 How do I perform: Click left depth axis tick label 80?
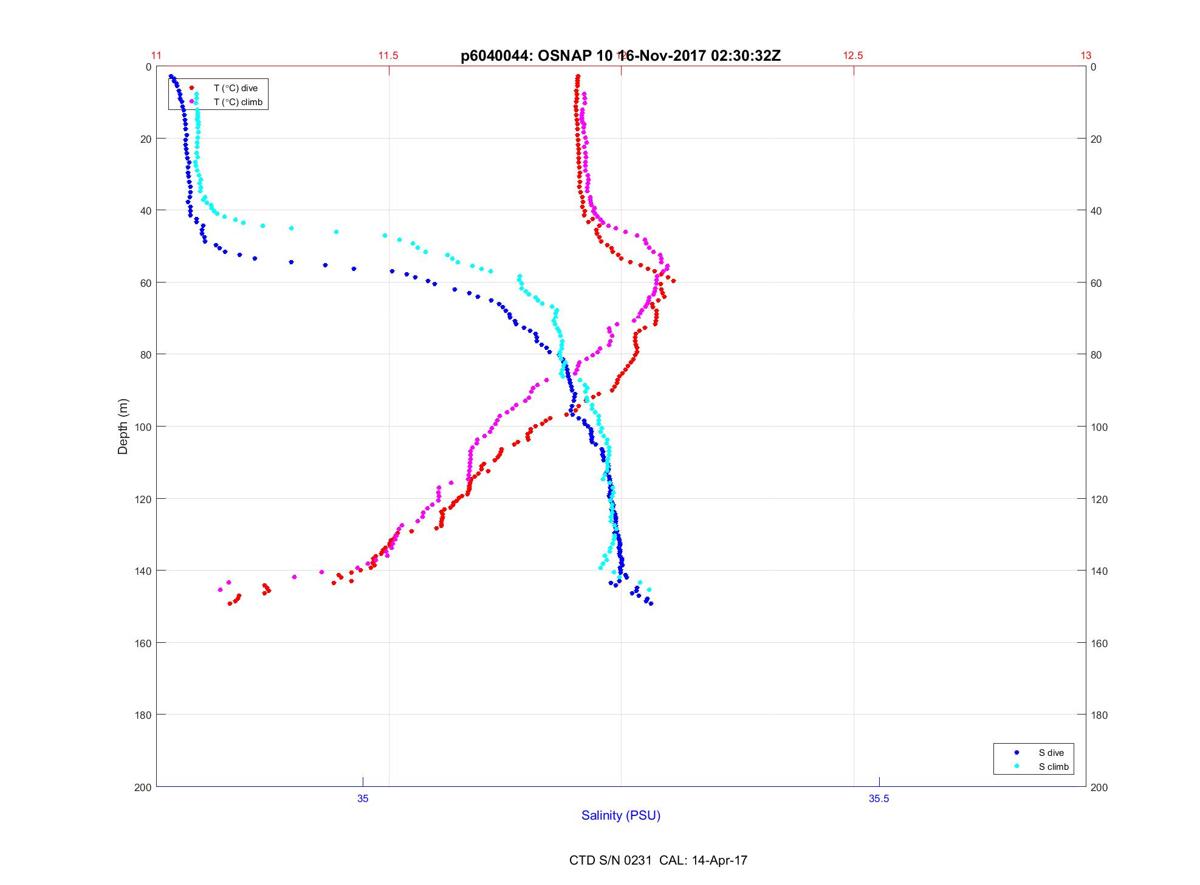146,355
